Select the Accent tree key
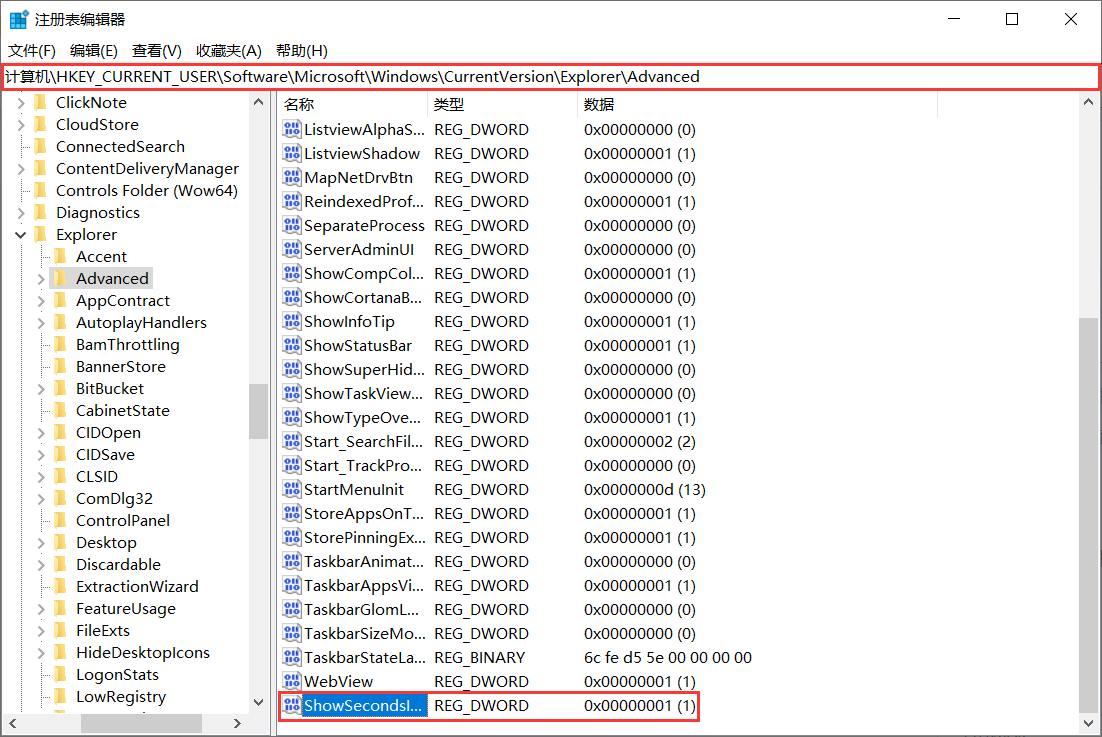The width and height of the screenshot is (1102, 737). click(x=101, y=256)
